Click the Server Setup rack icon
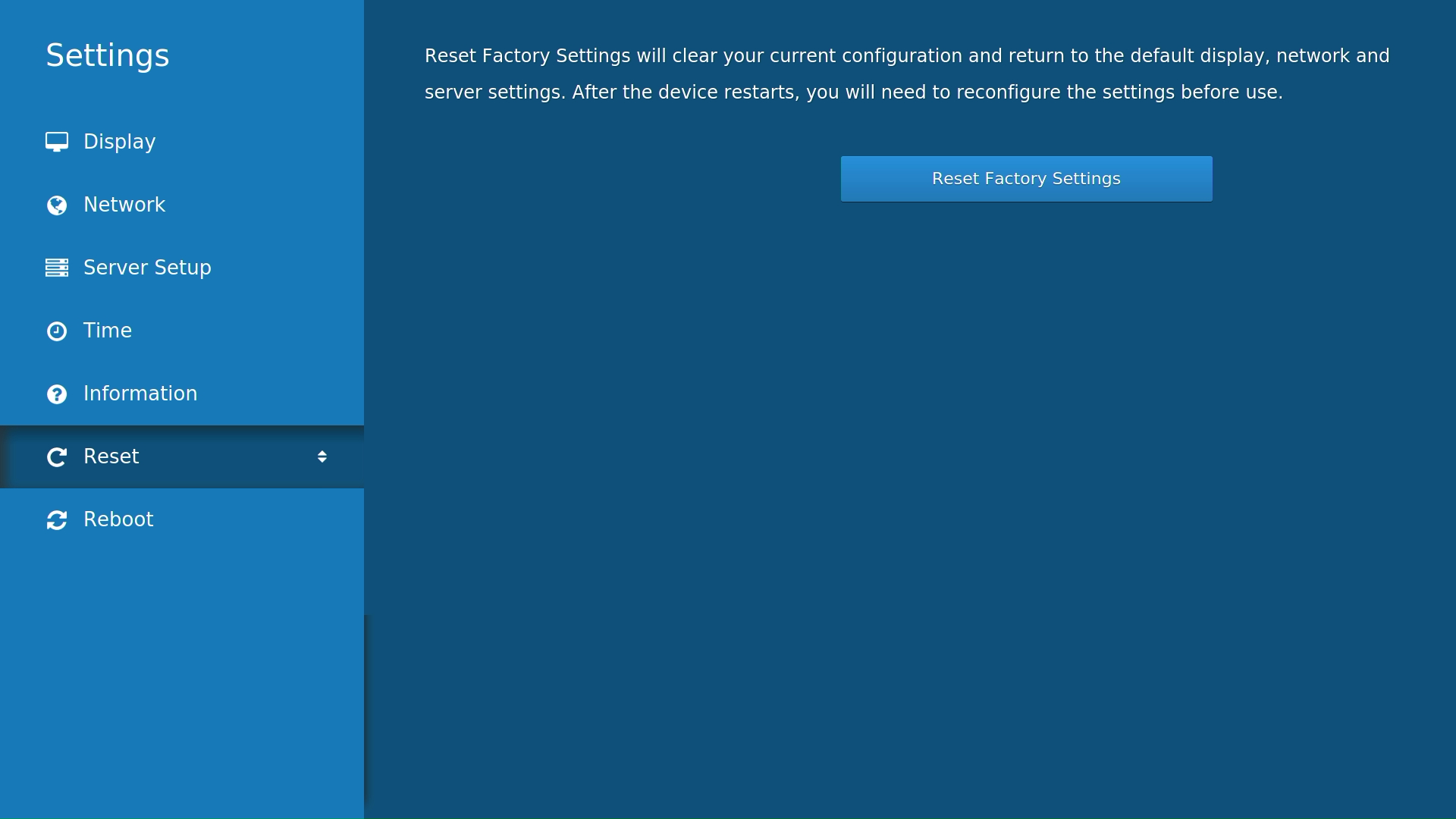The width and height of the screenshot is (1456, 819). pyautogui.click(x=58, y=268)
